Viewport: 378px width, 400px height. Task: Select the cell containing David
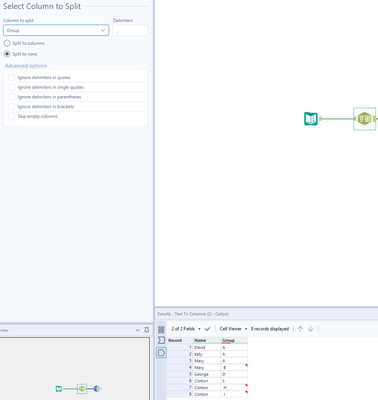[x=207, y=347]
